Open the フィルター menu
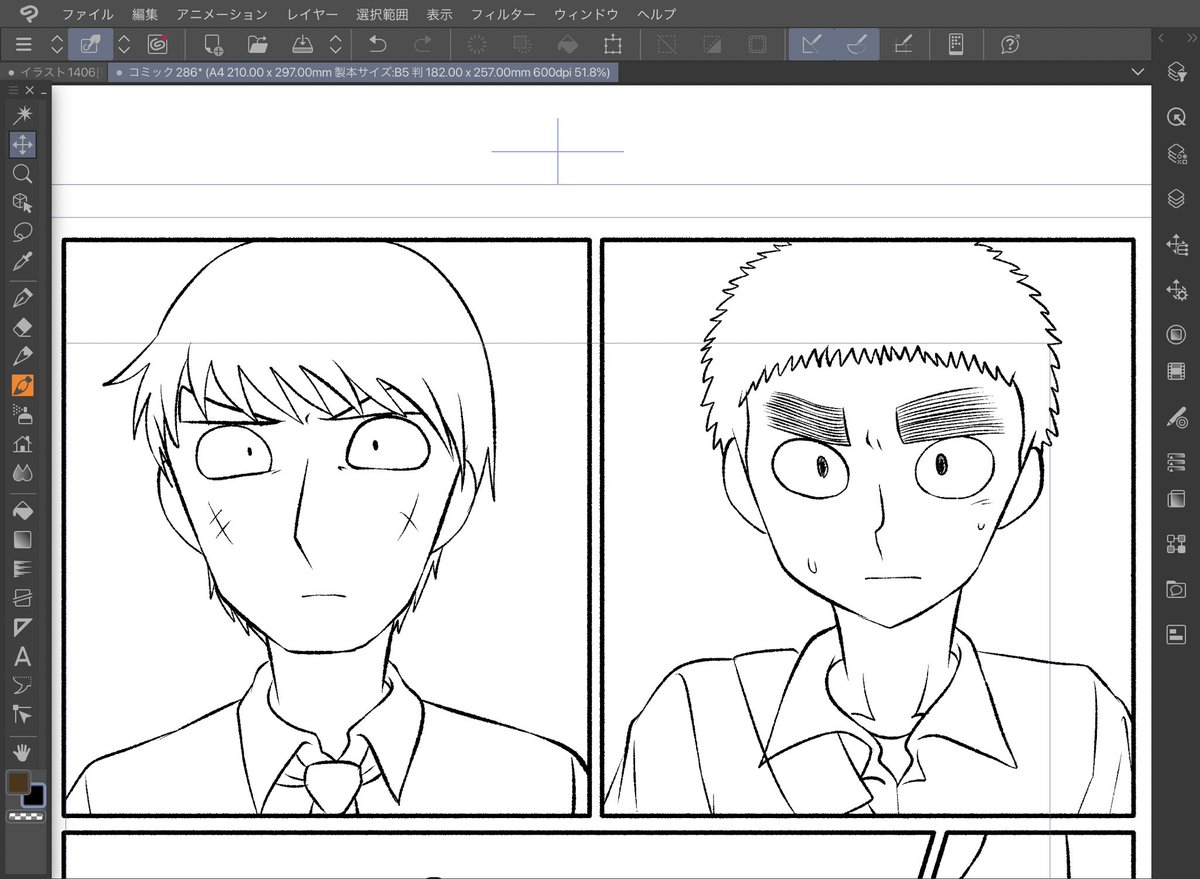This screenshot has height=879, width=1200. (x=503, y=14)
